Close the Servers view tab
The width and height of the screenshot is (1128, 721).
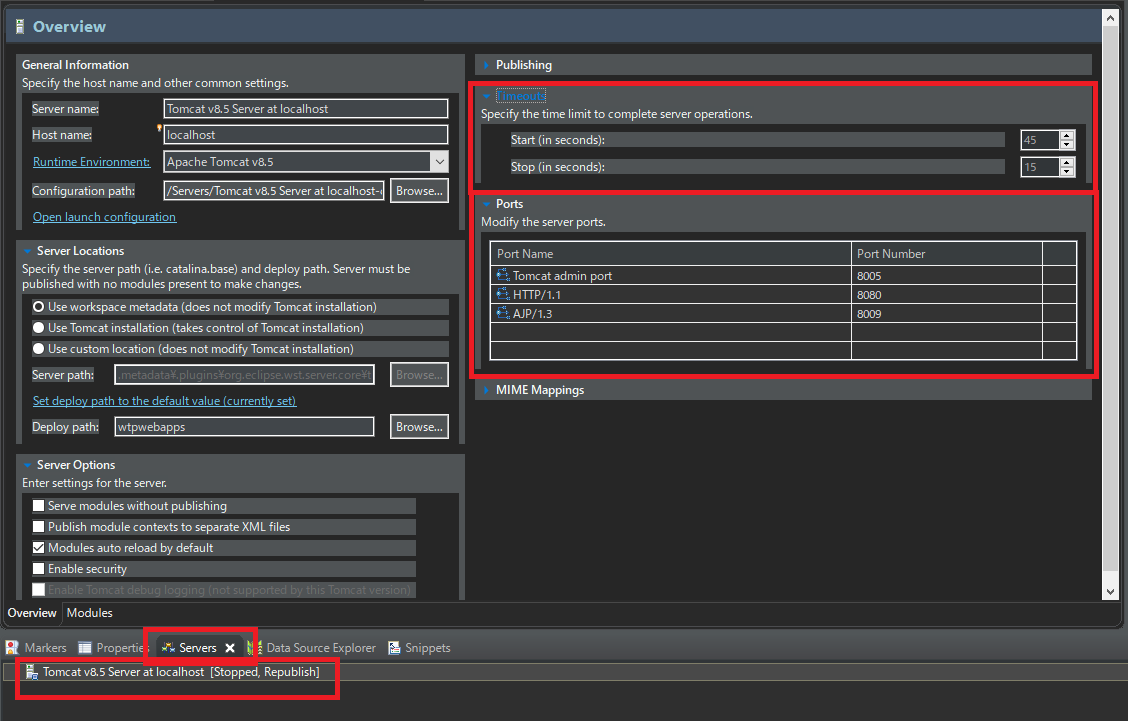click(230, 648)
